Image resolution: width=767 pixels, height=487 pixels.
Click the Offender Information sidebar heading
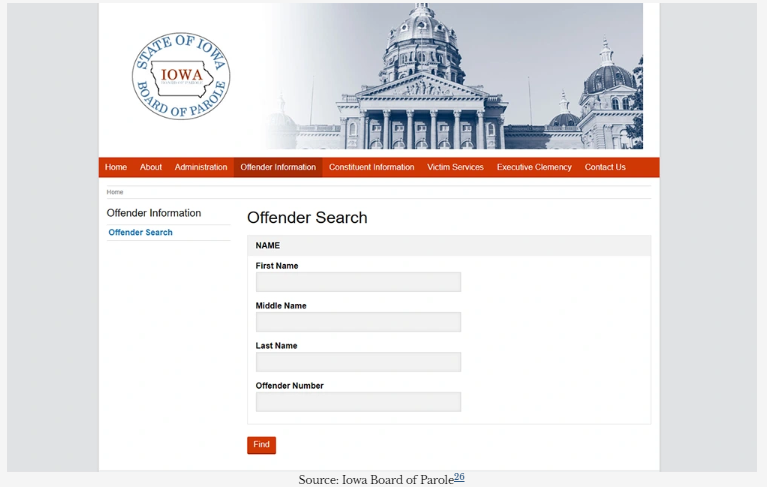[x=154, y=213]
